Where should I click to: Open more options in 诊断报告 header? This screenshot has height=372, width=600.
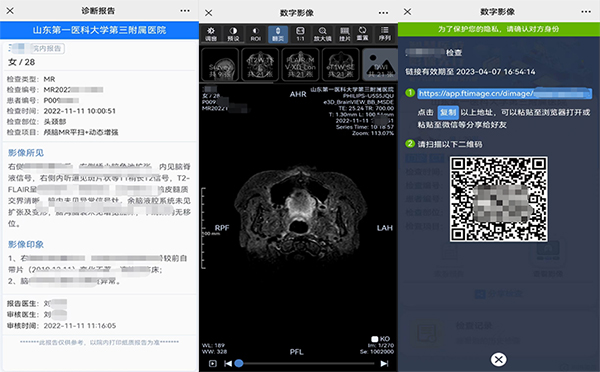point(185,11)
